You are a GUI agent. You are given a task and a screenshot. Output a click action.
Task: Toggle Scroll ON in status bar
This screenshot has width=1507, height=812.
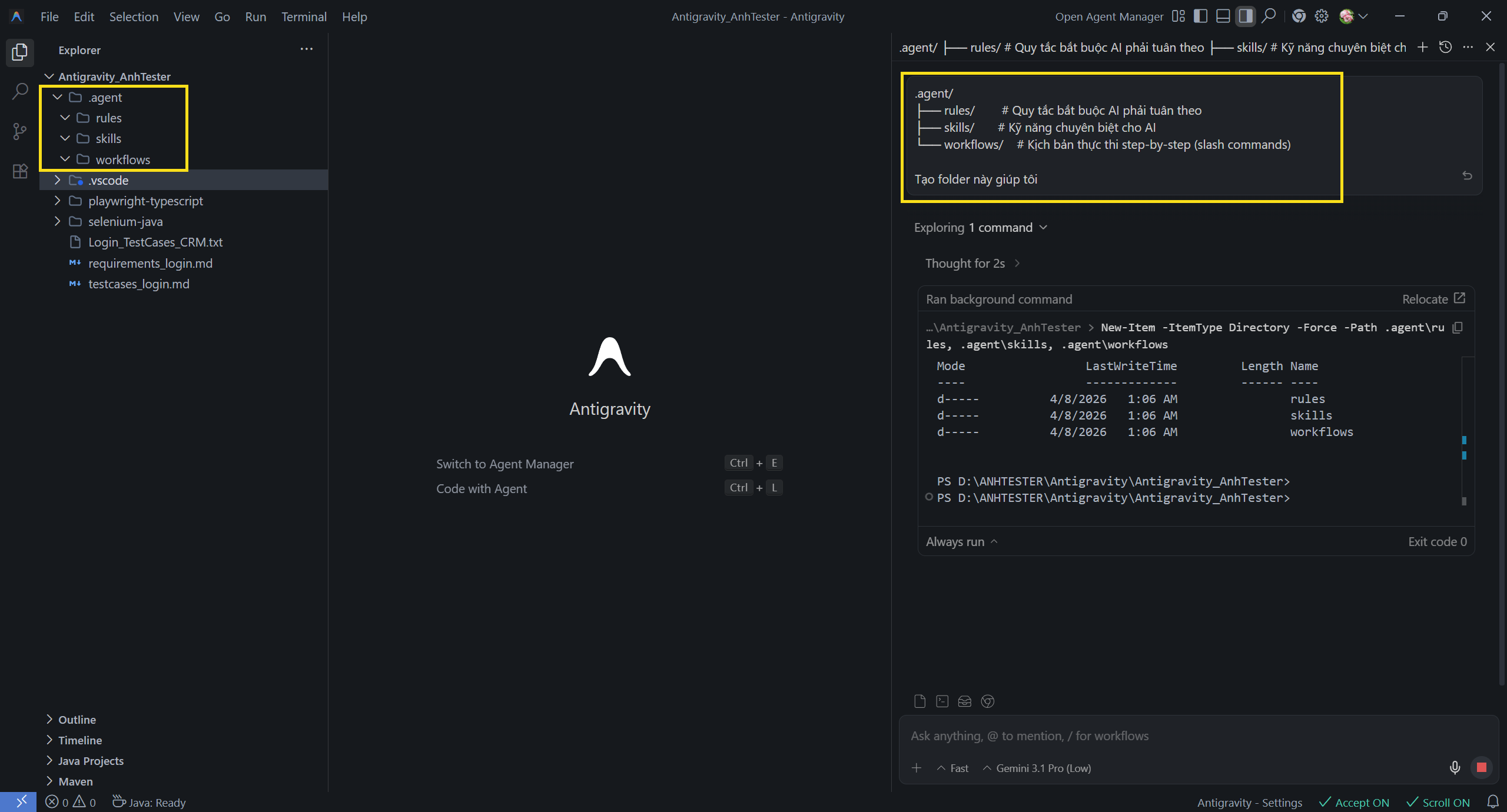[1438, 803]
